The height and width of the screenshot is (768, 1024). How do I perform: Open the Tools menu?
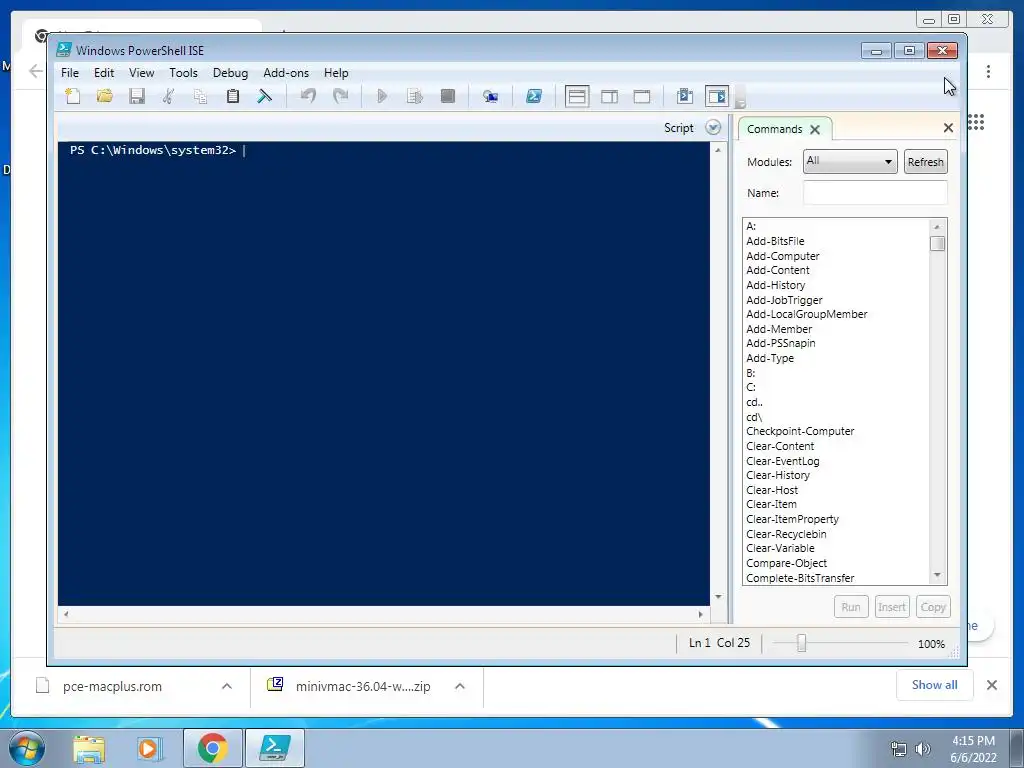184,73
